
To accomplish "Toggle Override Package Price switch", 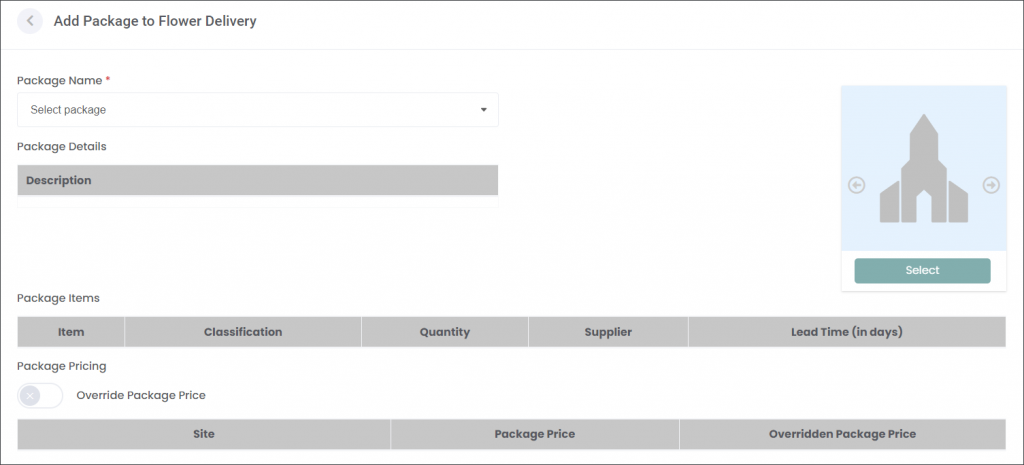I will [40, 396].
